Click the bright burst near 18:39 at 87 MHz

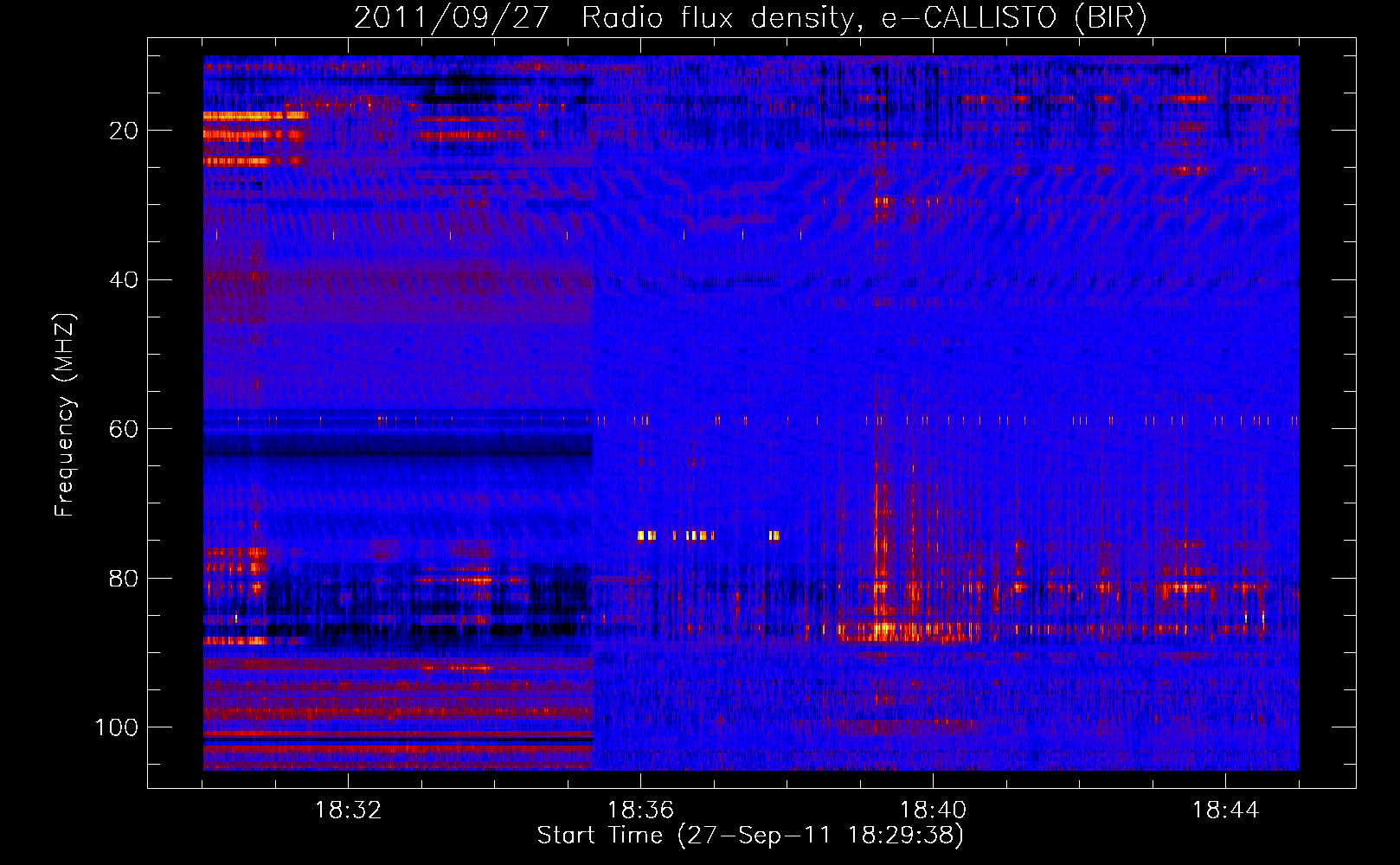click(x=883, y=629)
